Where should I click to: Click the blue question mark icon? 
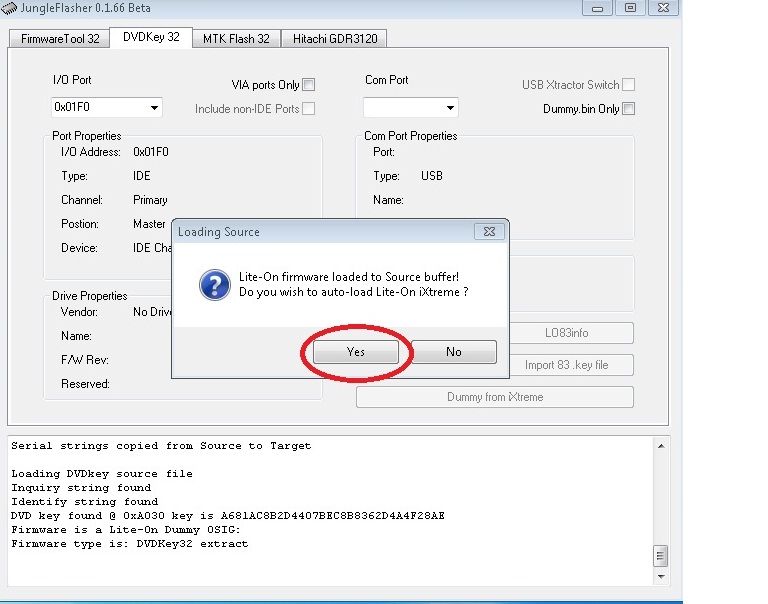[x=215, y=285]
